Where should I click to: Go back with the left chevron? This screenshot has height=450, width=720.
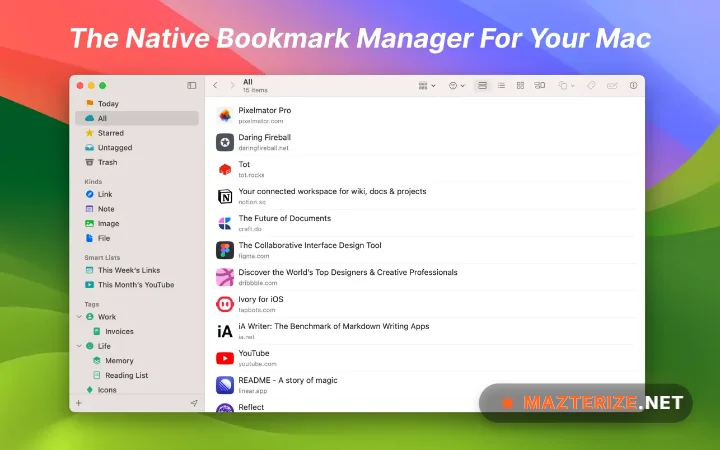[215, 85]
